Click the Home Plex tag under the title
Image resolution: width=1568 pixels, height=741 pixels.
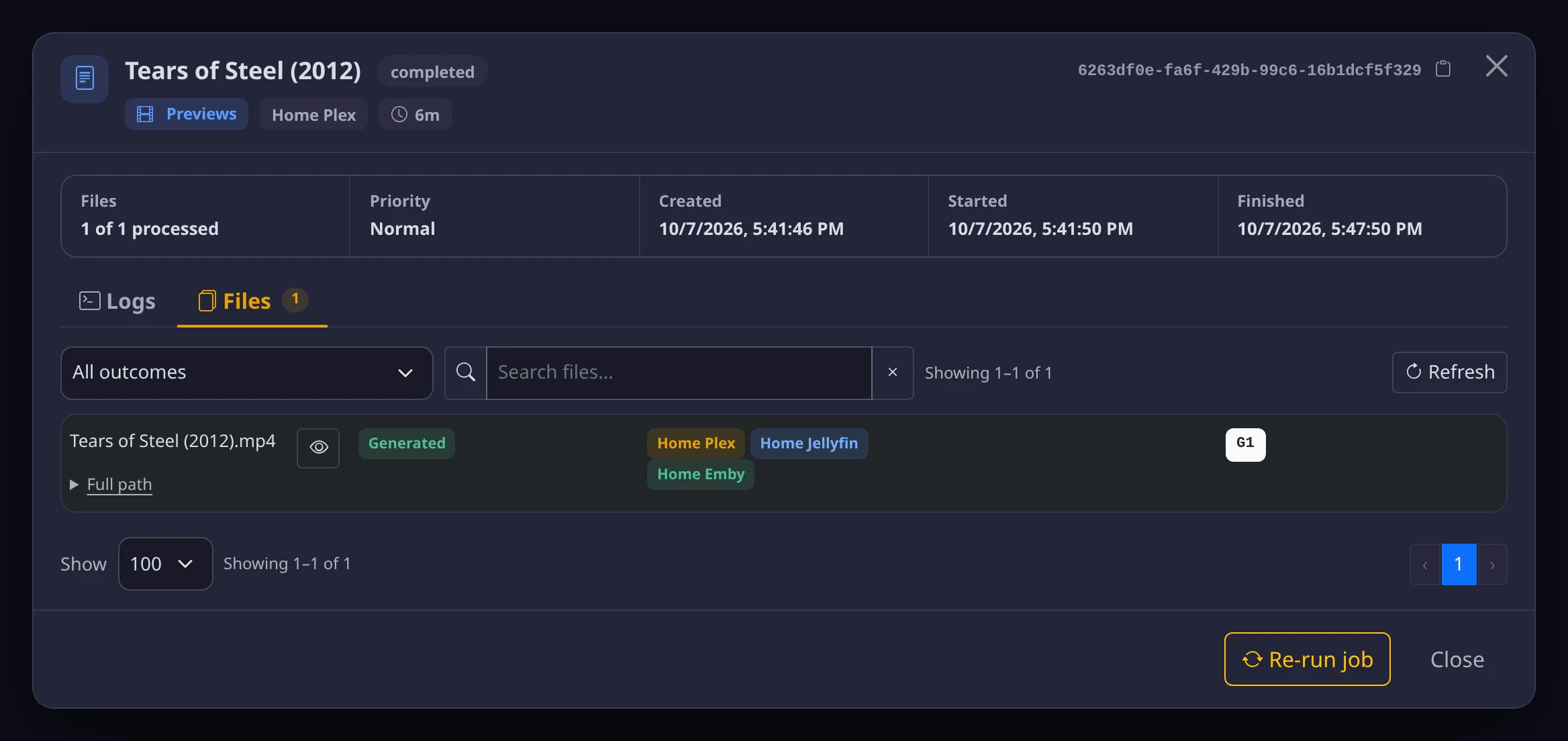(313, 115)
